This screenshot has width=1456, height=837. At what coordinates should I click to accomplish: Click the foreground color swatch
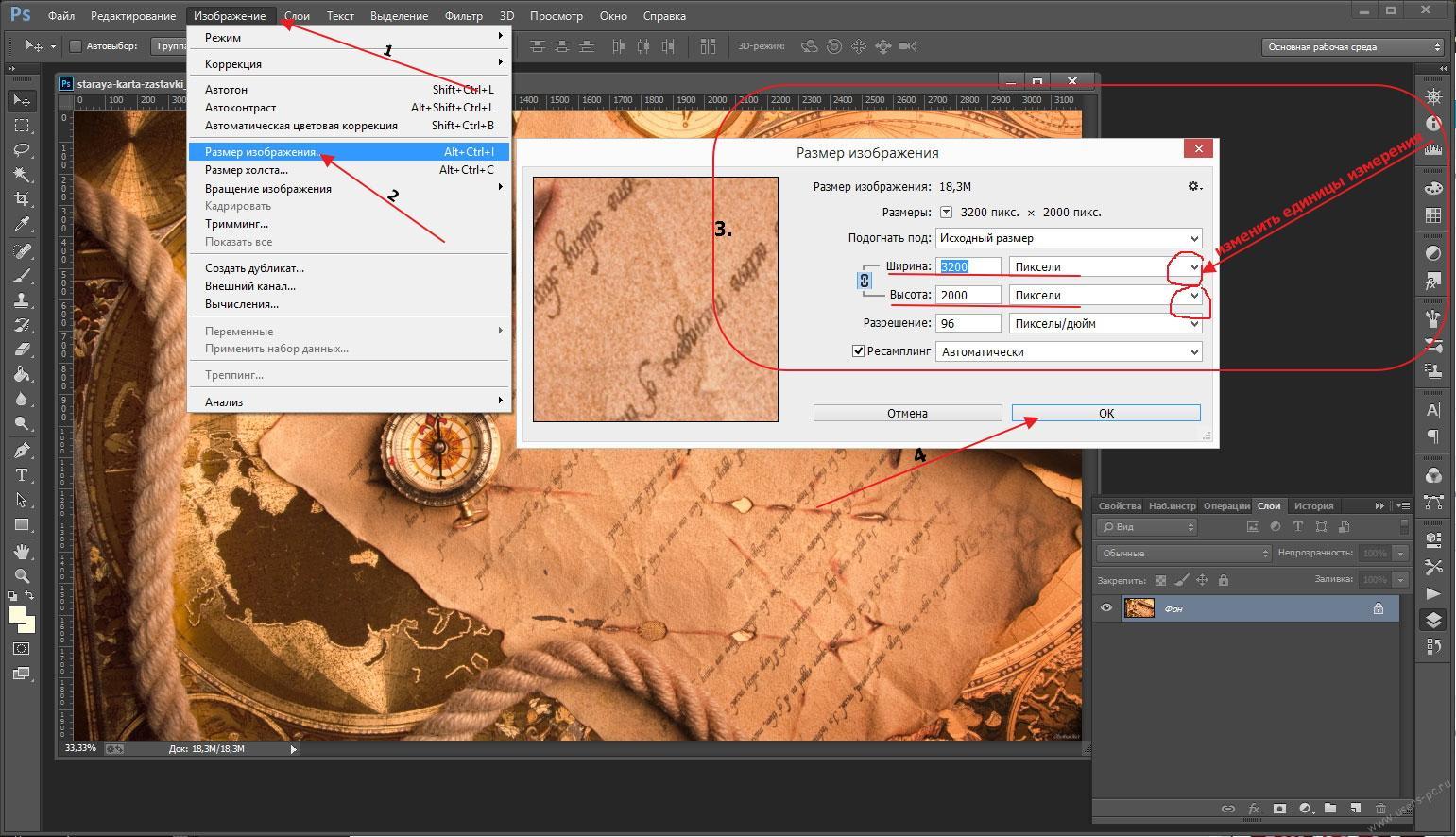pyautogui.click(x=16, y=616)
